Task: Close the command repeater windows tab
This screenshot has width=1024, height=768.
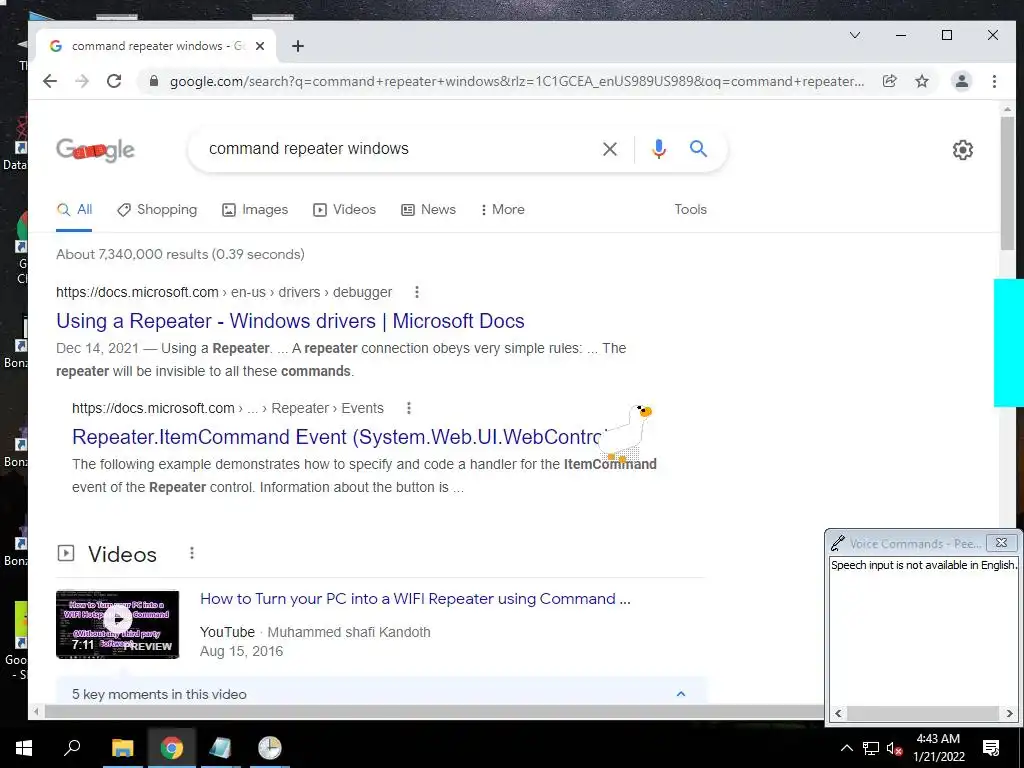Action: (260, 46)
